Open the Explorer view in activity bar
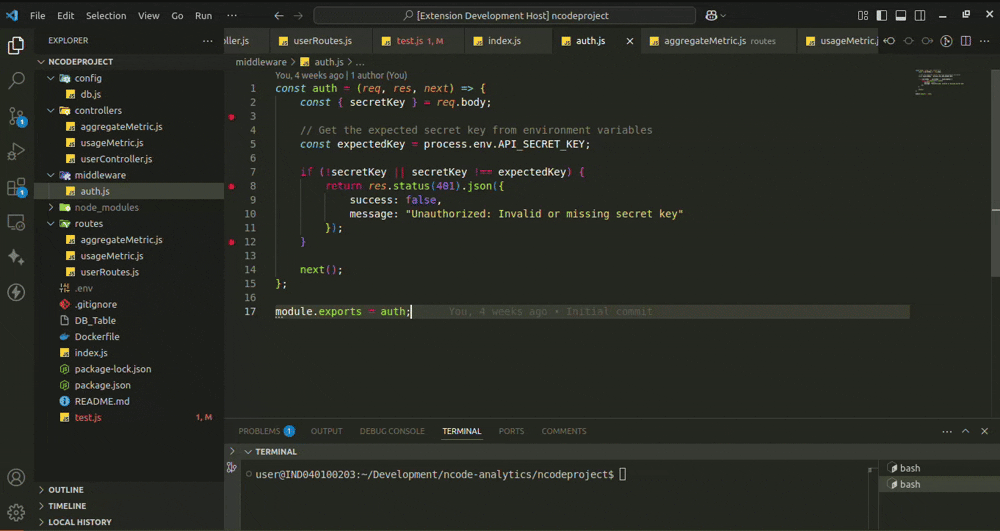The width and height of the screenshot is (1000, 531). click(16, 46)
